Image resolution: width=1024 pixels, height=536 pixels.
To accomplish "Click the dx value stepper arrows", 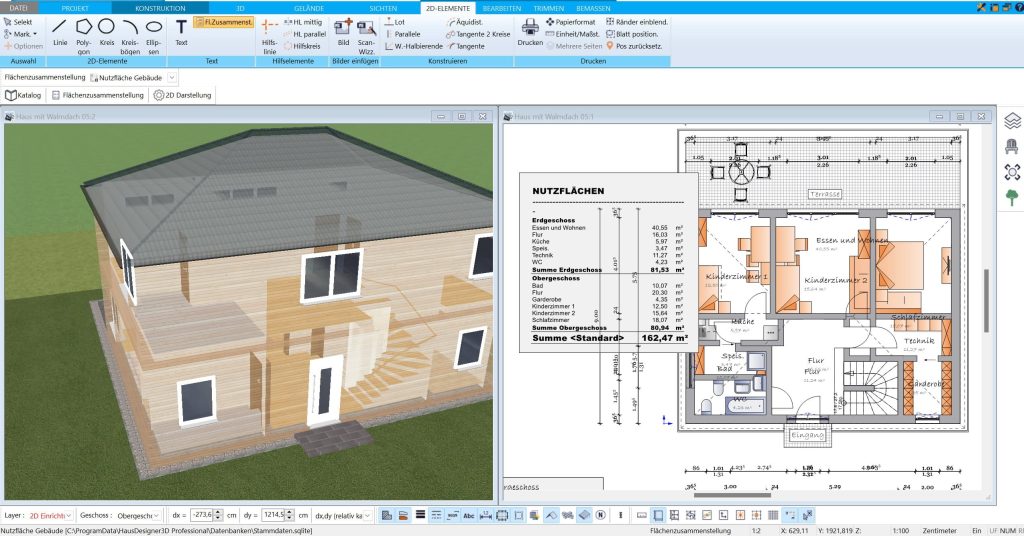I will click(x=218, y=515).
